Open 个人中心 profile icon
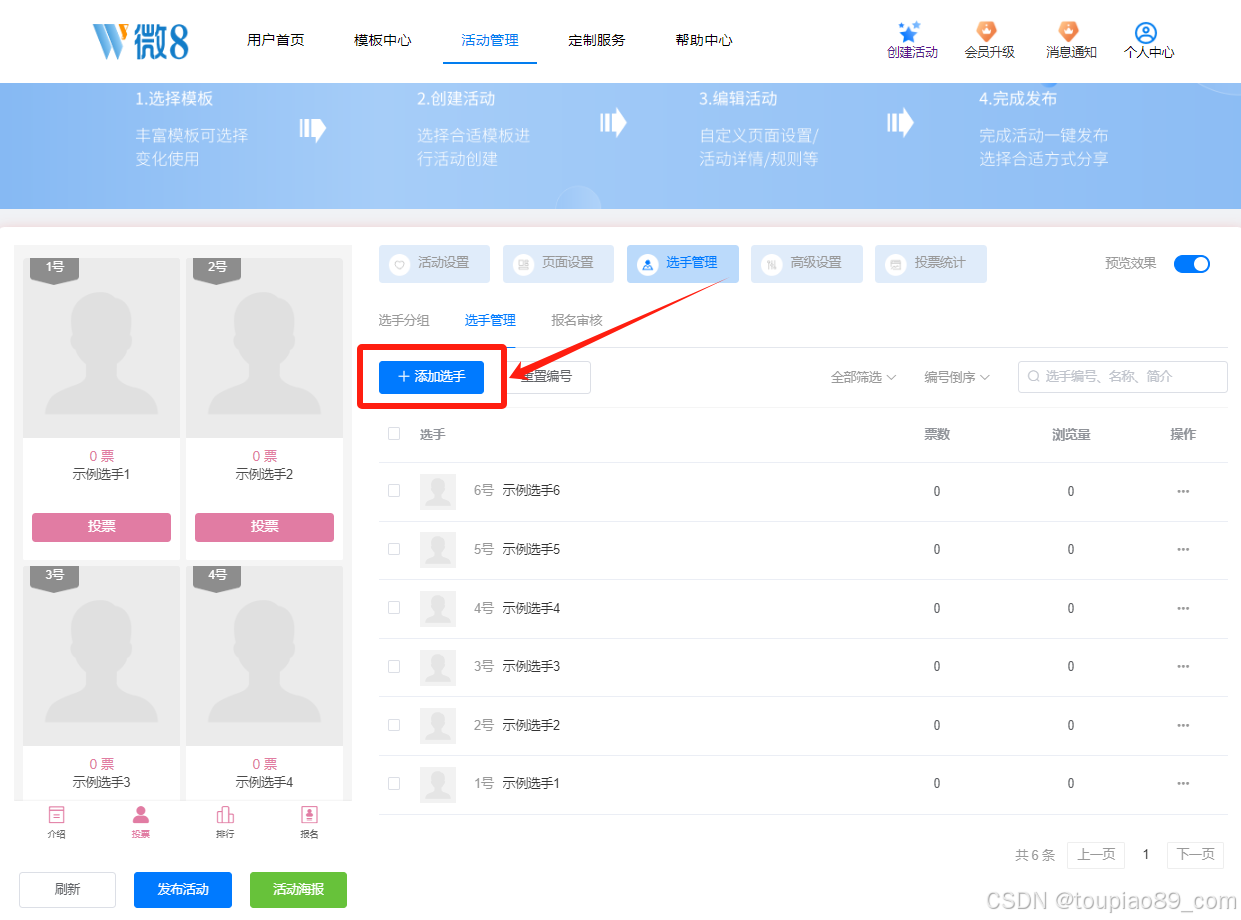This screenshot has height=920, width=1241. click(x=1146, y=32)
